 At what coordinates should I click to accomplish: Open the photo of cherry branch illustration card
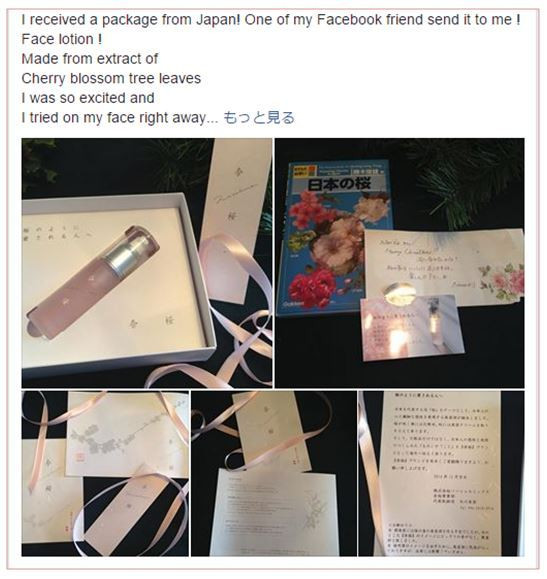click(105, 473)
